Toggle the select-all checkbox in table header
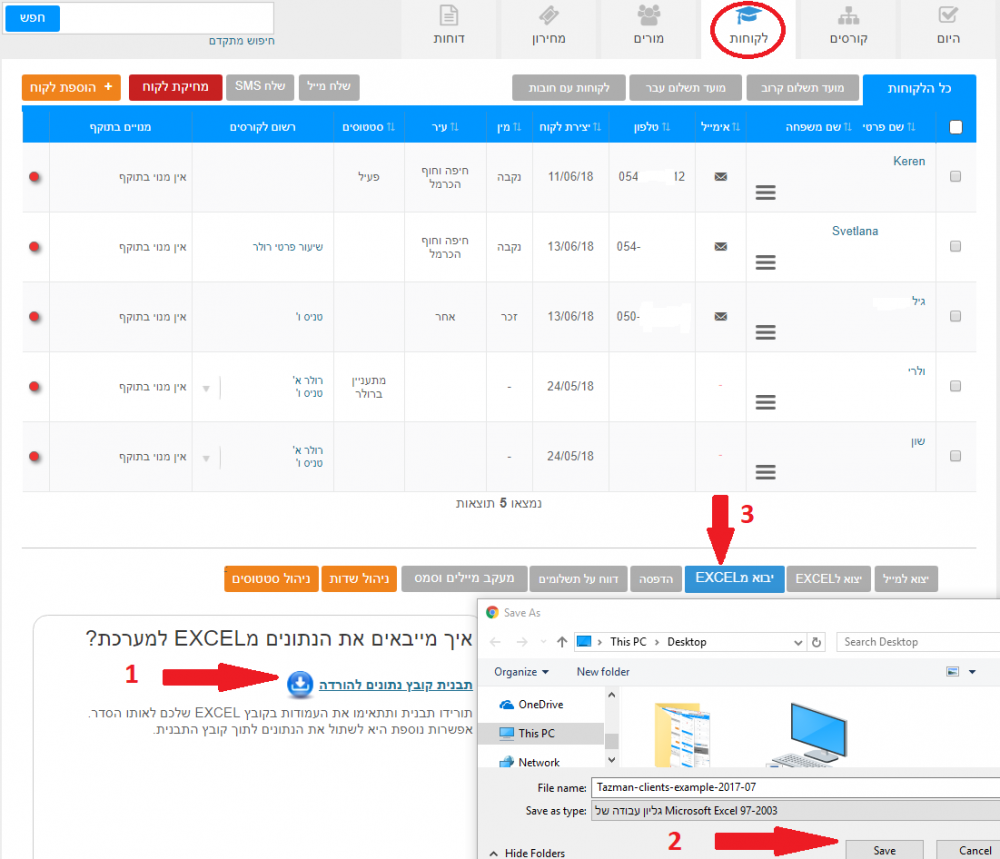1000x859 pixels. [x=955, y=127]
